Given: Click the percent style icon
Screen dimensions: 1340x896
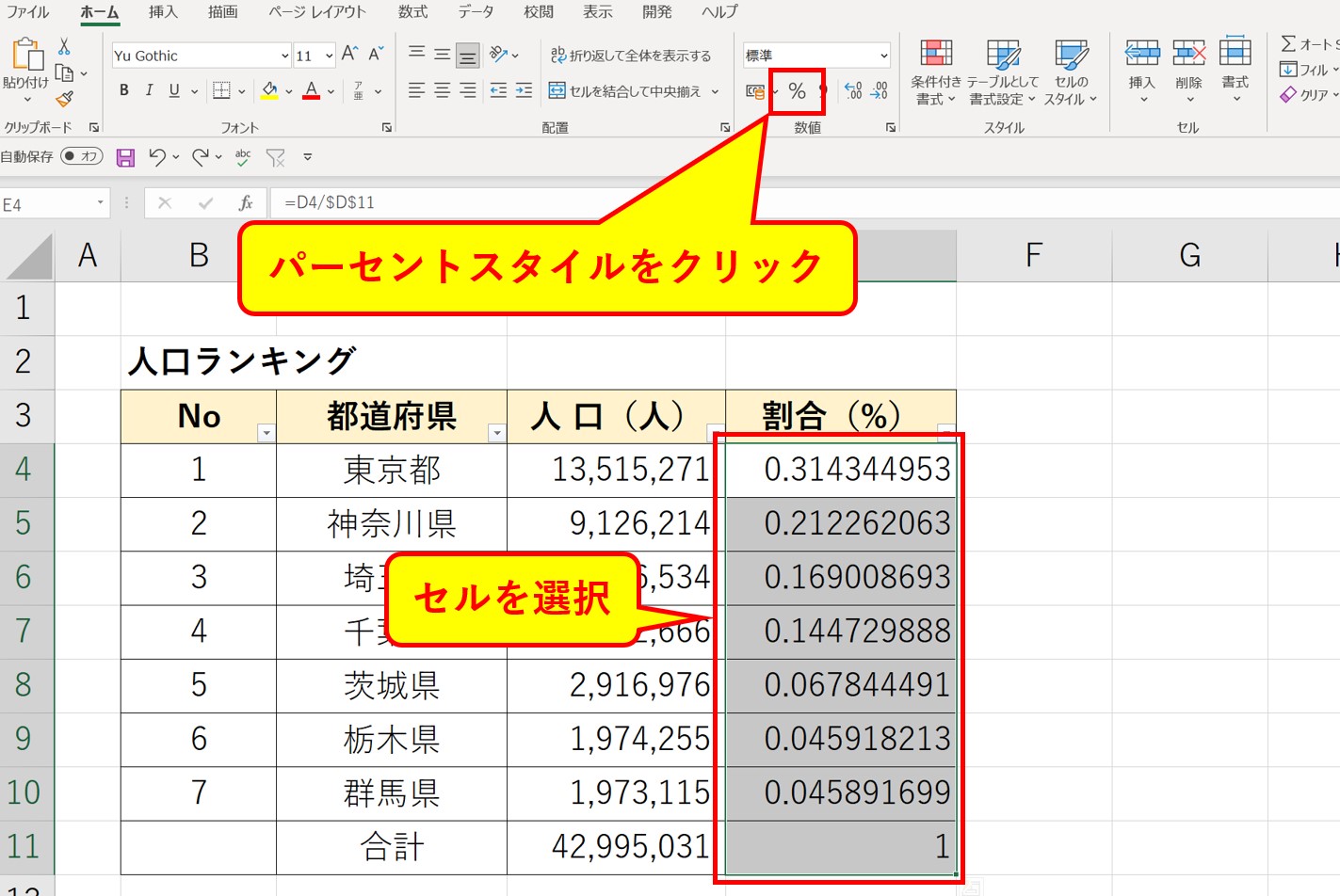Looking at the screenshot, I should 798,91.
